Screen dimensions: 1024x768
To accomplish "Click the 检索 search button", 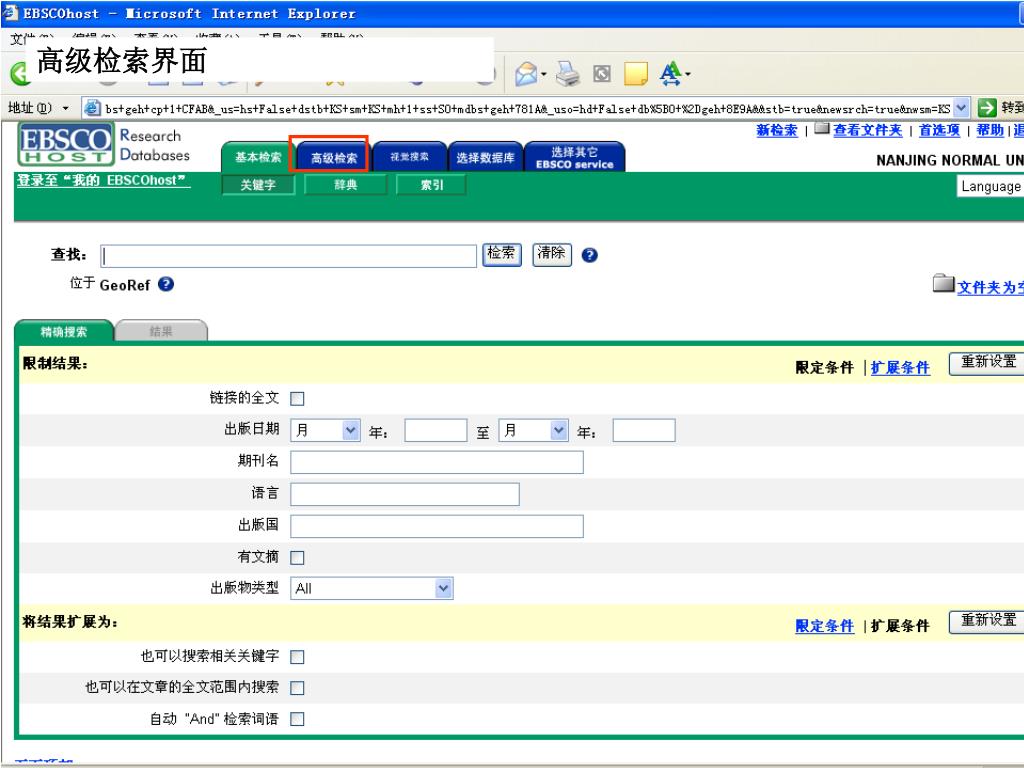I will pyautogui.click(x=502, y=254).
